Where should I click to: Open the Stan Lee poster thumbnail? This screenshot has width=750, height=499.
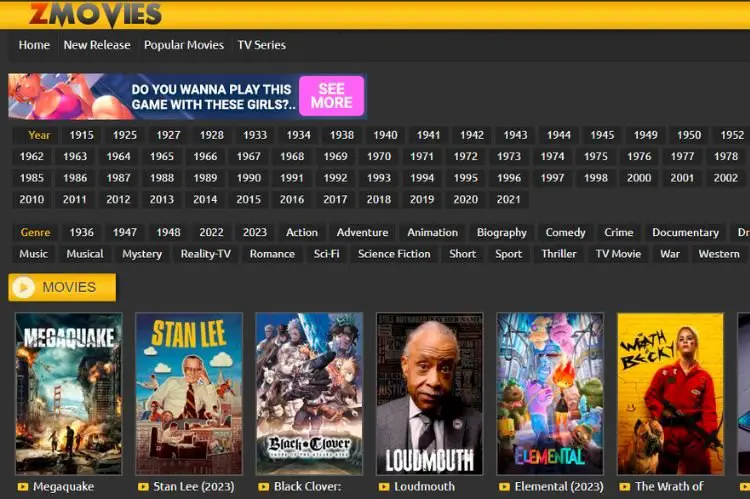tap(189, 394)
